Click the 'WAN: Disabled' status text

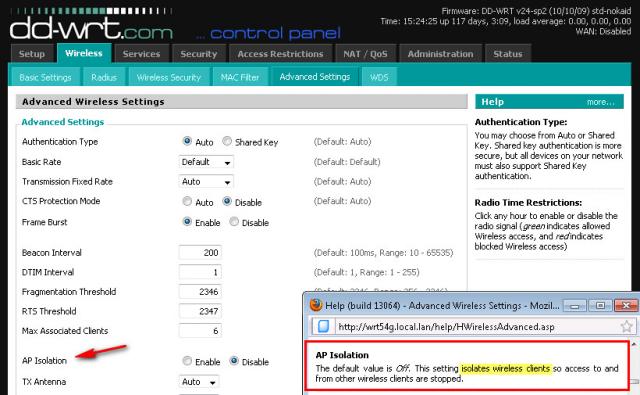(x=603, y=31)
